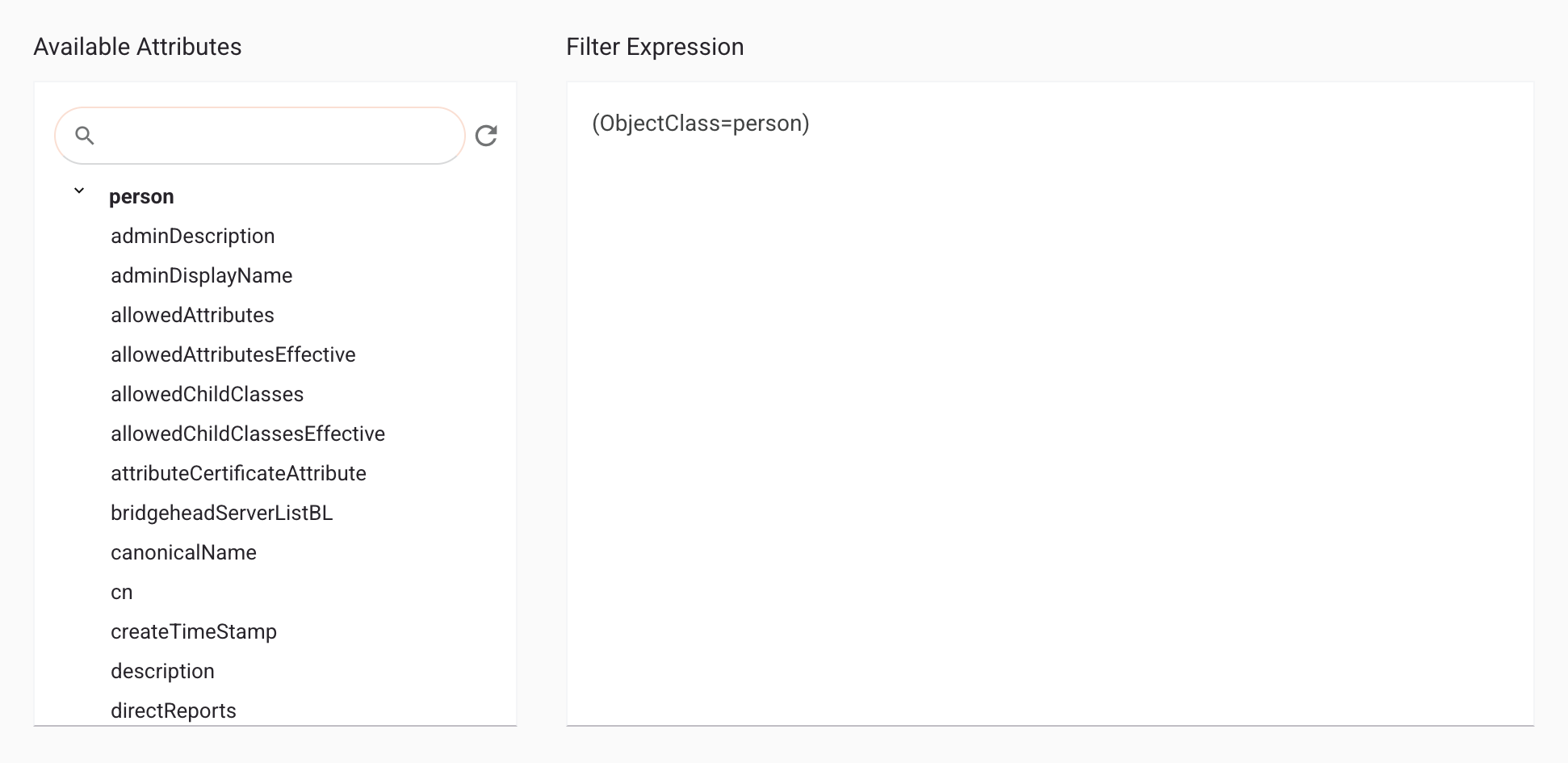The image size is (1568, 763).
Task: Select the canonicalName attribute
Action: [x=183, y=552]
